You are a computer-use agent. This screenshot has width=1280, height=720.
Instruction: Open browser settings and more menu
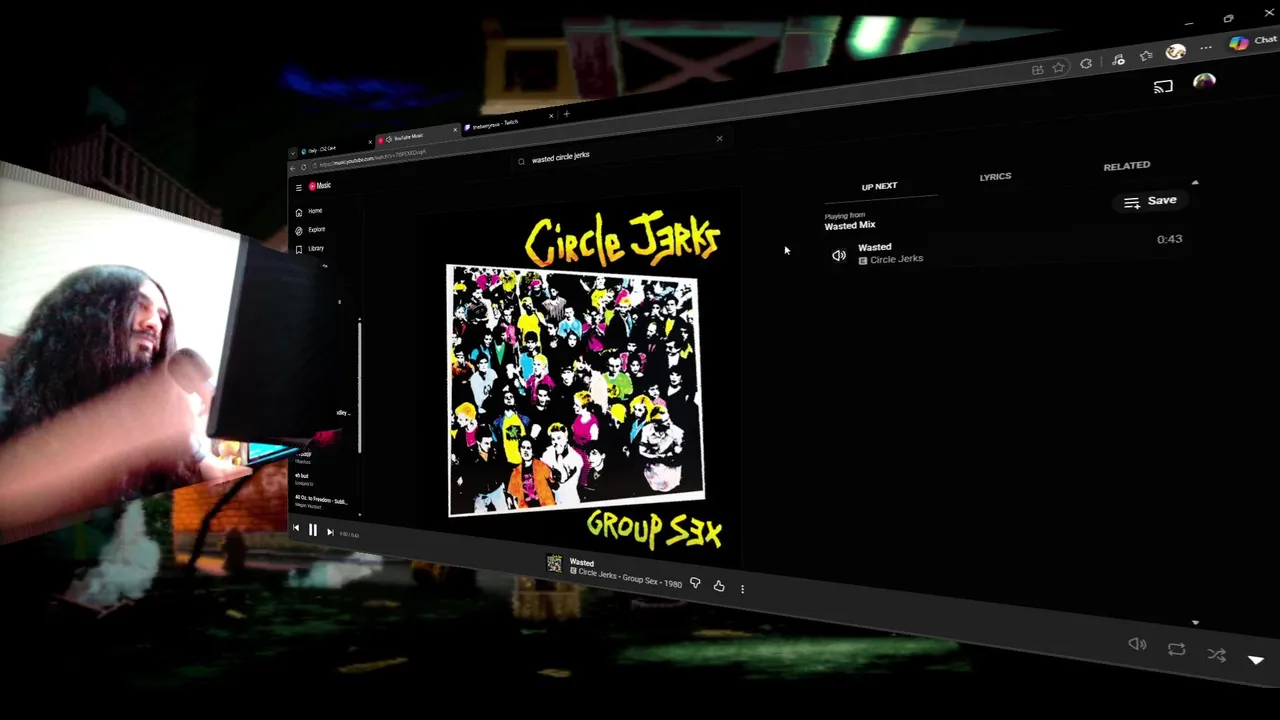coord(1206,48)
